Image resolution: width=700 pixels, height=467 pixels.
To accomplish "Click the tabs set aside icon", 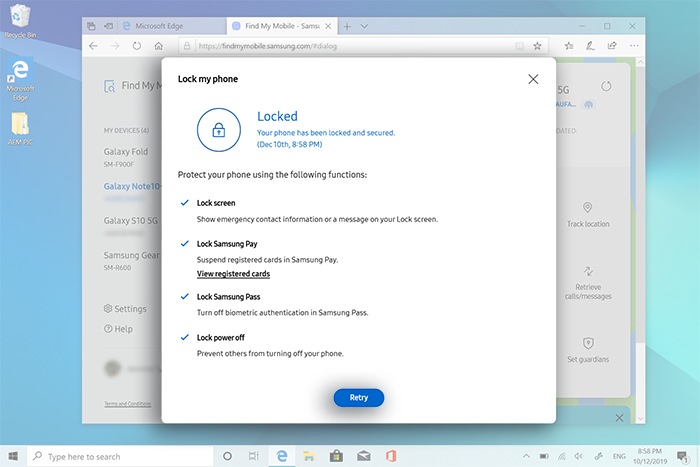I will [x=91, y=26].
